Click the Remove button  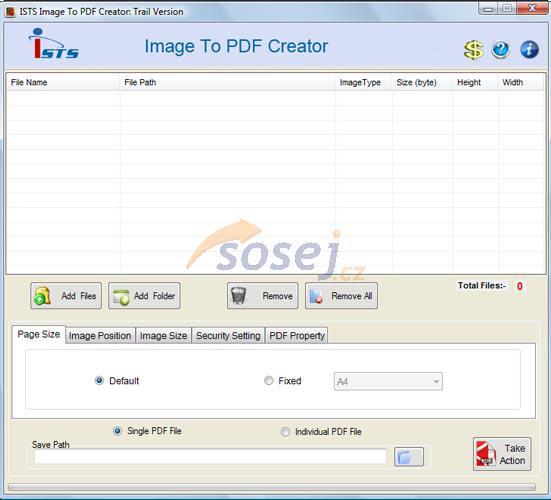click(262, 296)
